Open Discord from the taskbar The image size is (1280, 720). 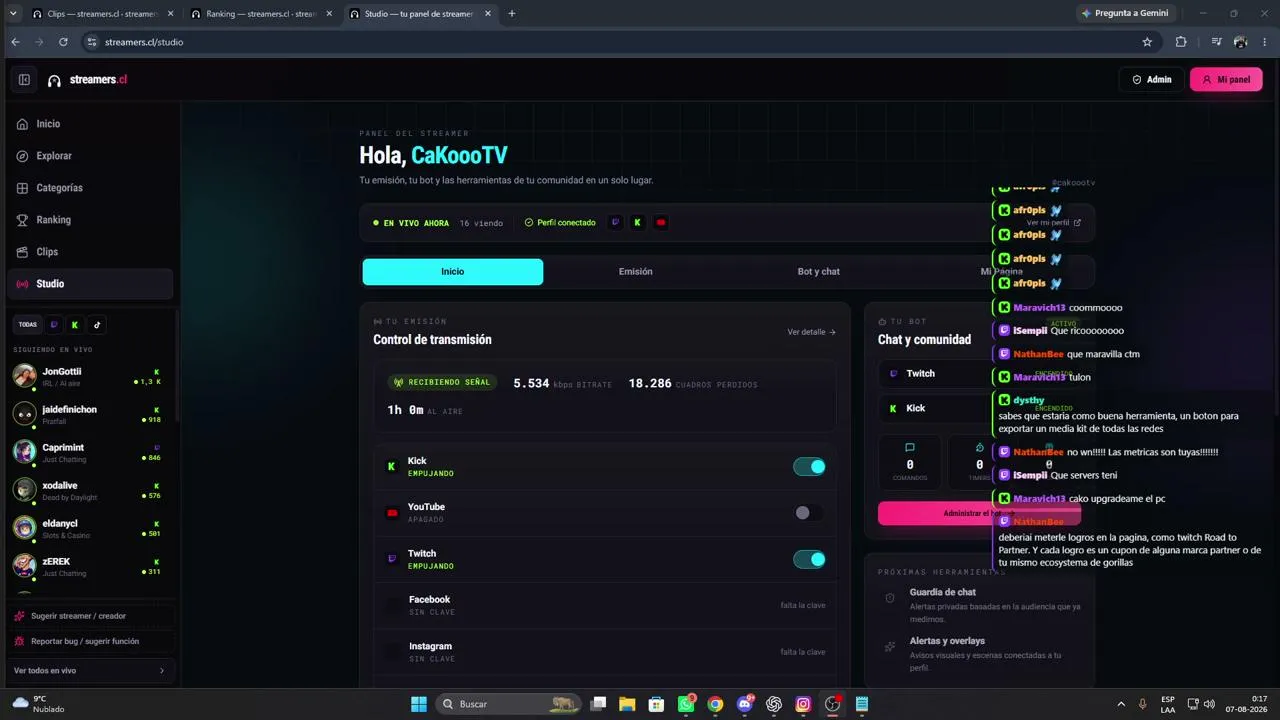744,704
